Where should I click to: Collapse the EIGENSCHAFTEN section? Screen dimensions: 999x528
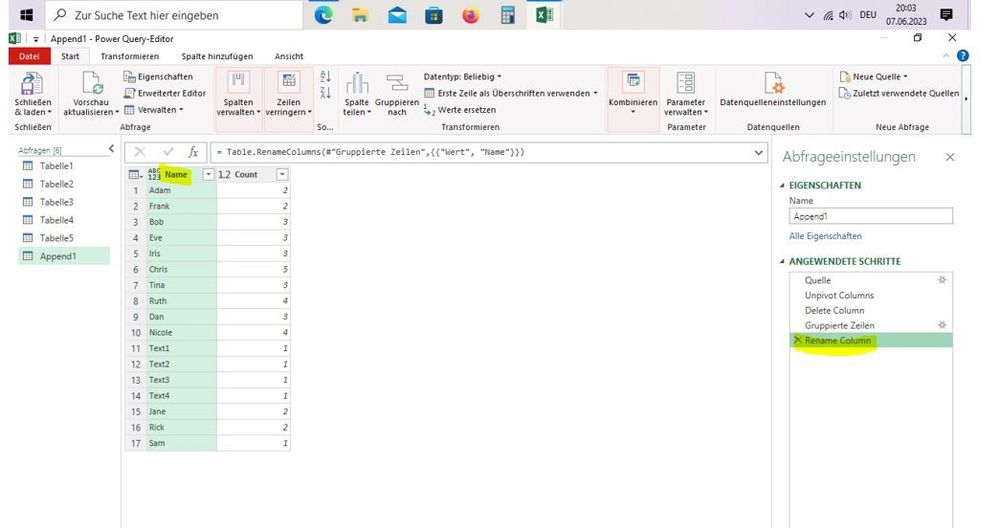coord(782,185)
